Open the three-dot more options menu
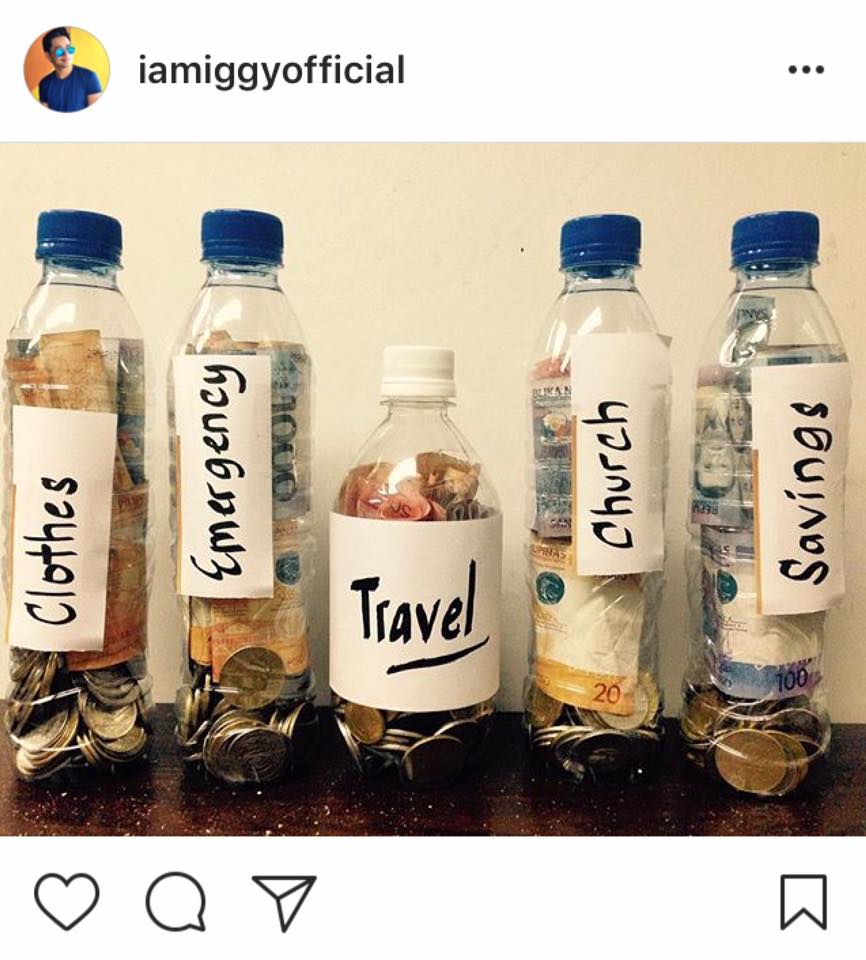The width and height of the screenshot is (866, 960). point(806,70)
